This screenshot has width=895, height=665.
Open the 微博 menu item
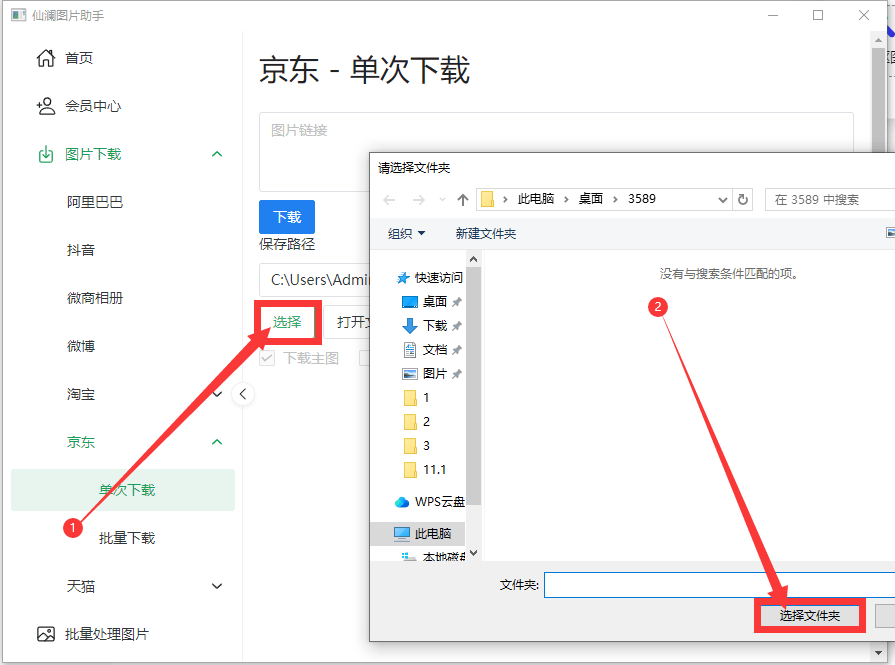[80, 346]
